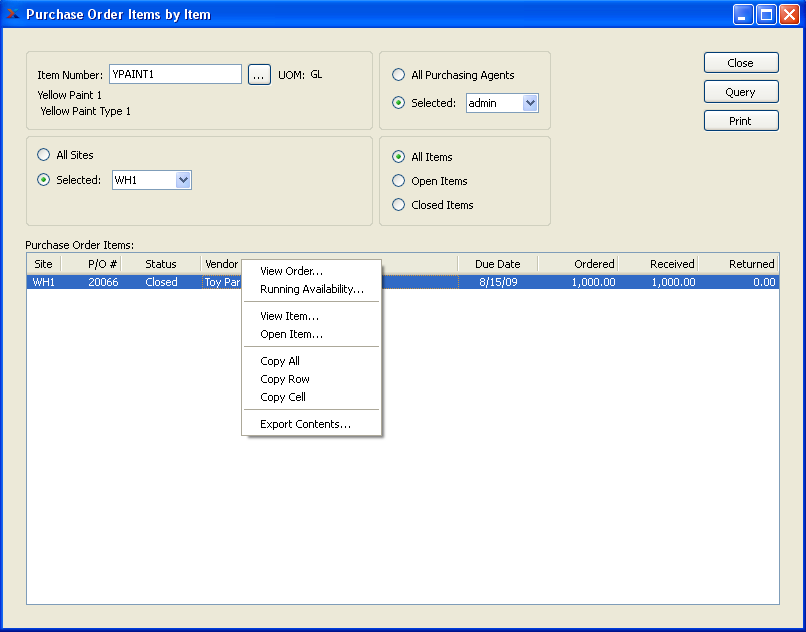Select the All Purchasing Agents option

click(399, 75)
